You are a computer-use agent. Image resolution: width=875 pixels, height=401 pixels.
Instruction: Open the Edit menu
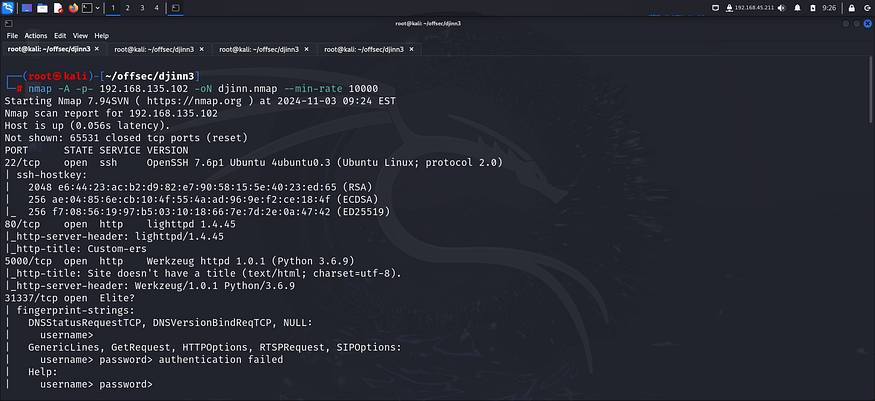(60, 36)
